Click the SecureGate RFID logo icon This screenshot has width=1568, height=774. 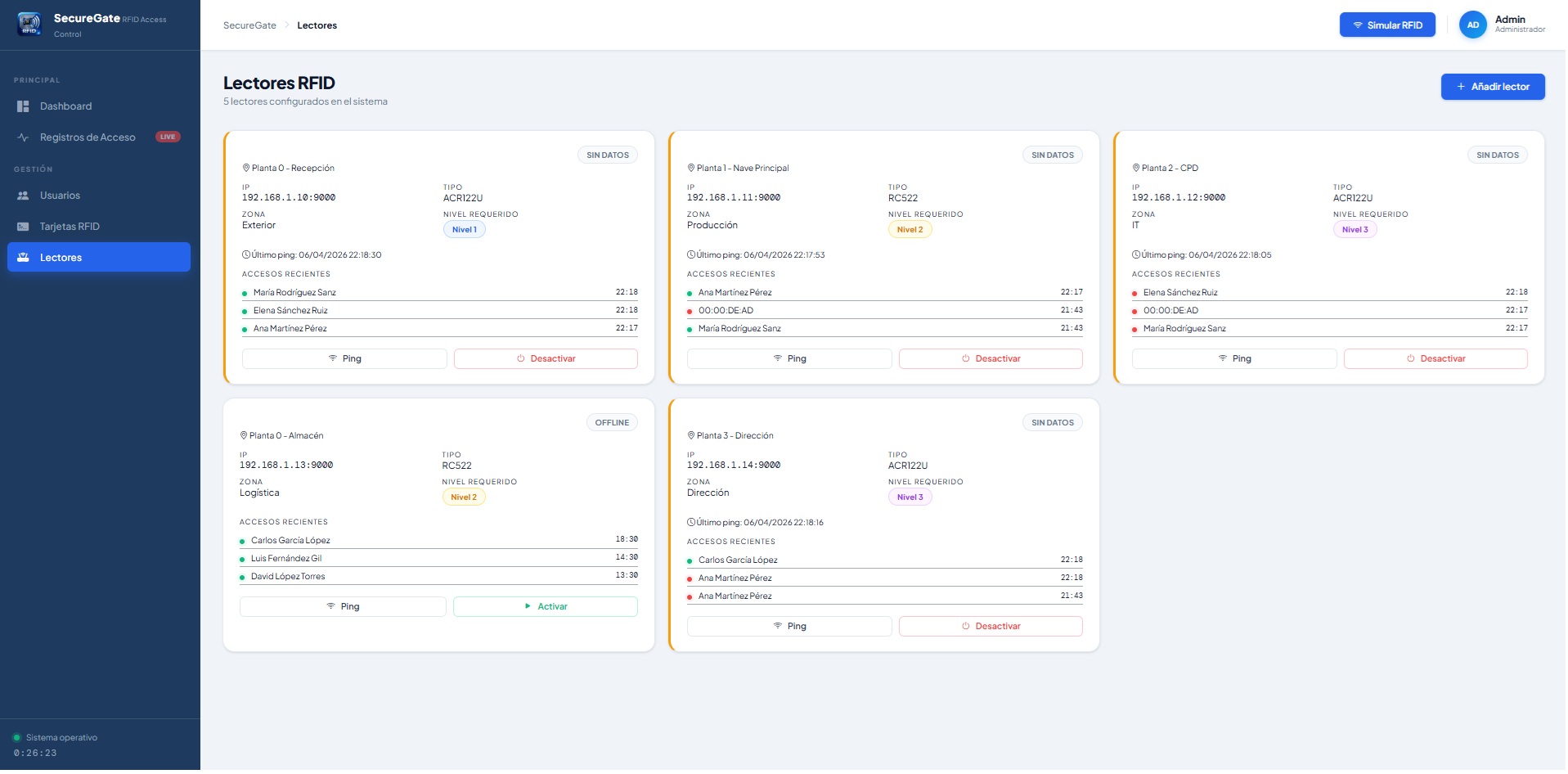coord(29,24)
